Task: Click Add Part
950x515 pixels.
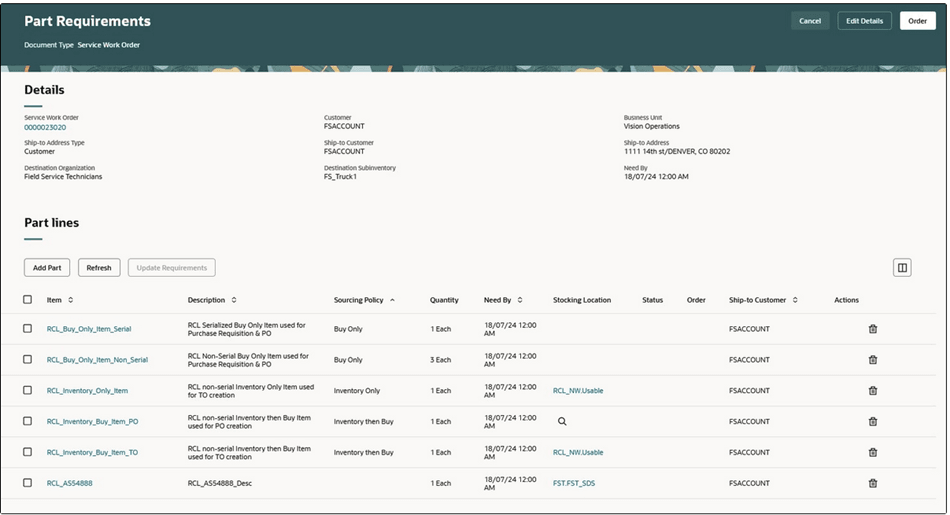Action: tap(47, 268)
